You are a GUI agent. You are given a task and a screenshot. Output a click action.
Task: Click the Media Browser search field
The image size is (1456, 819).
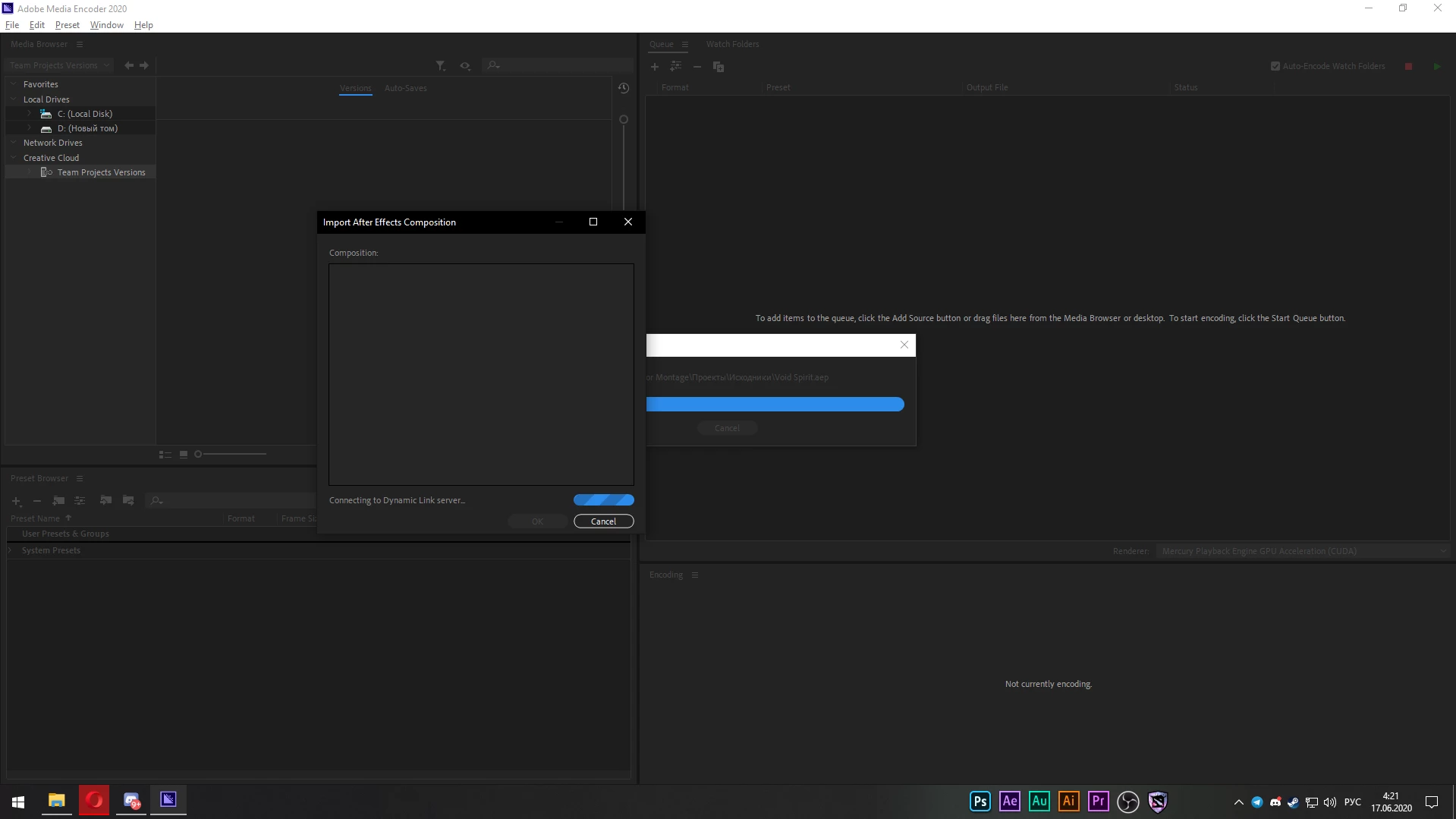point(558,66)
